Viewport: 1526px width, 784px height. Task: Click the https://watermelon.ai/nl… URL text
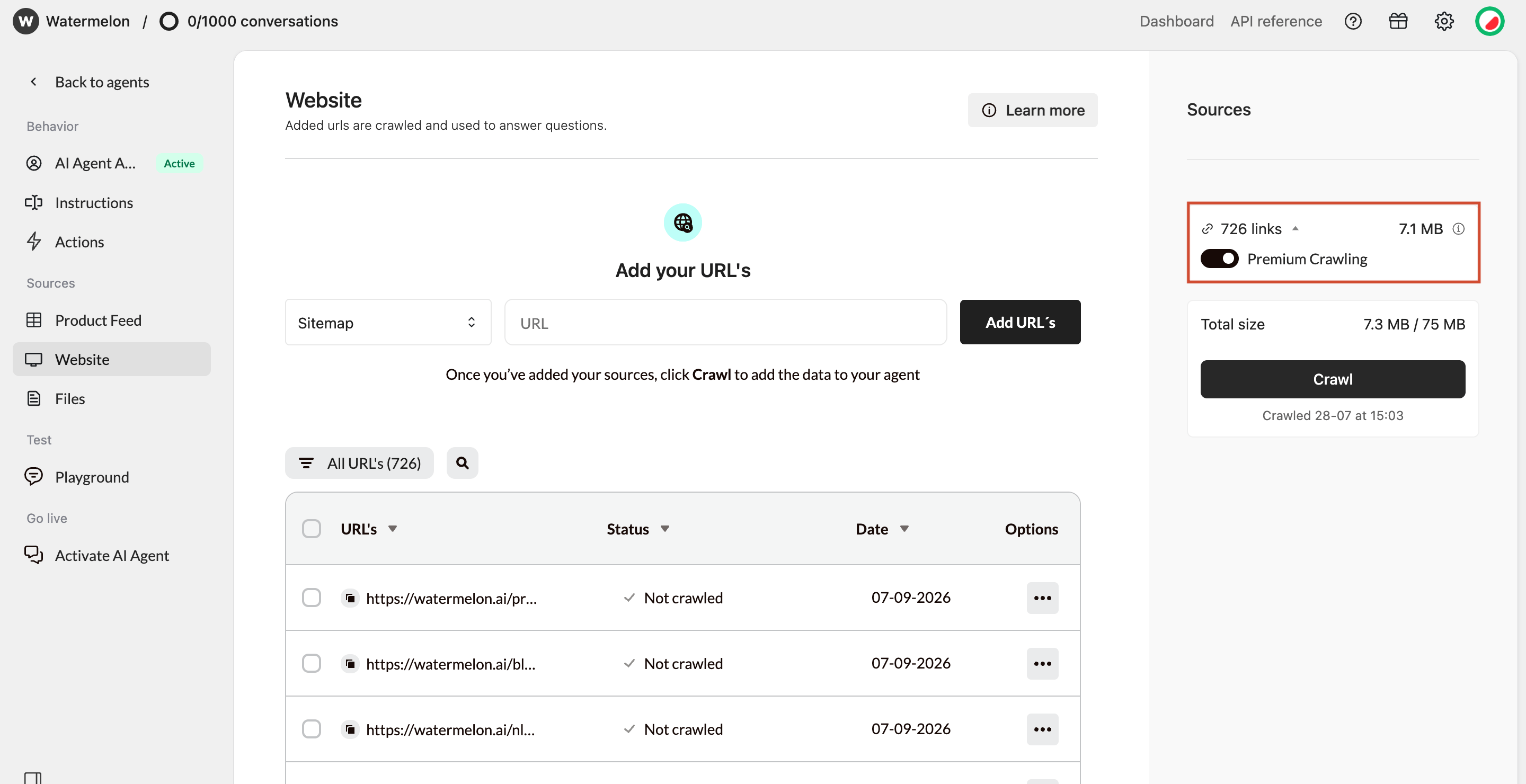click(x=450, y=729)
